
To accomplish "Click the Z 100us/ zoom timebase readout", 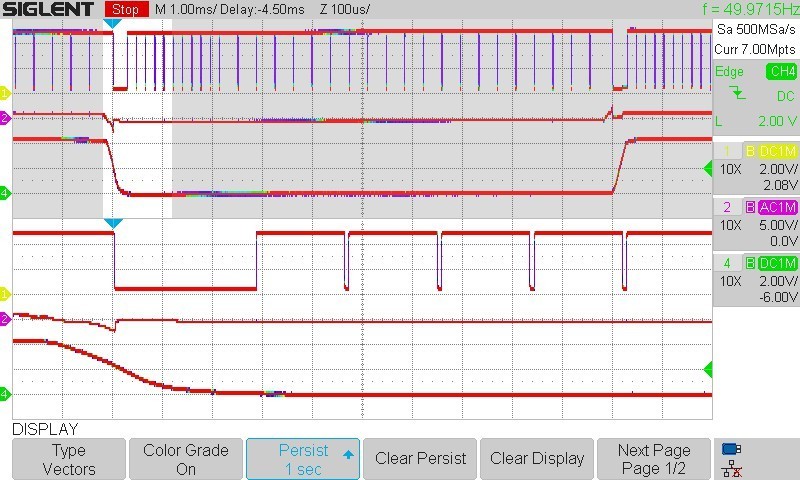I will point(345,9).
